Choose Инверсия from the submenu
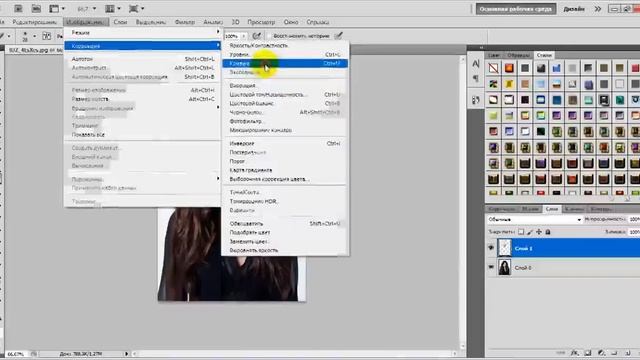Screen dimensions: 640x360 (285, 143)
